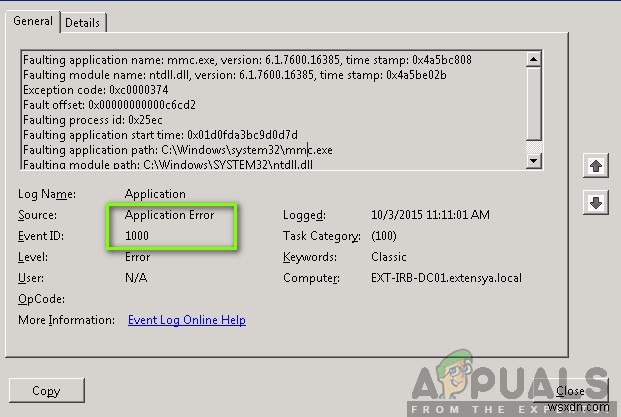Screen dimensions: 621x417
Task: Click the Faulting application name line
Action: click(247, 60)
